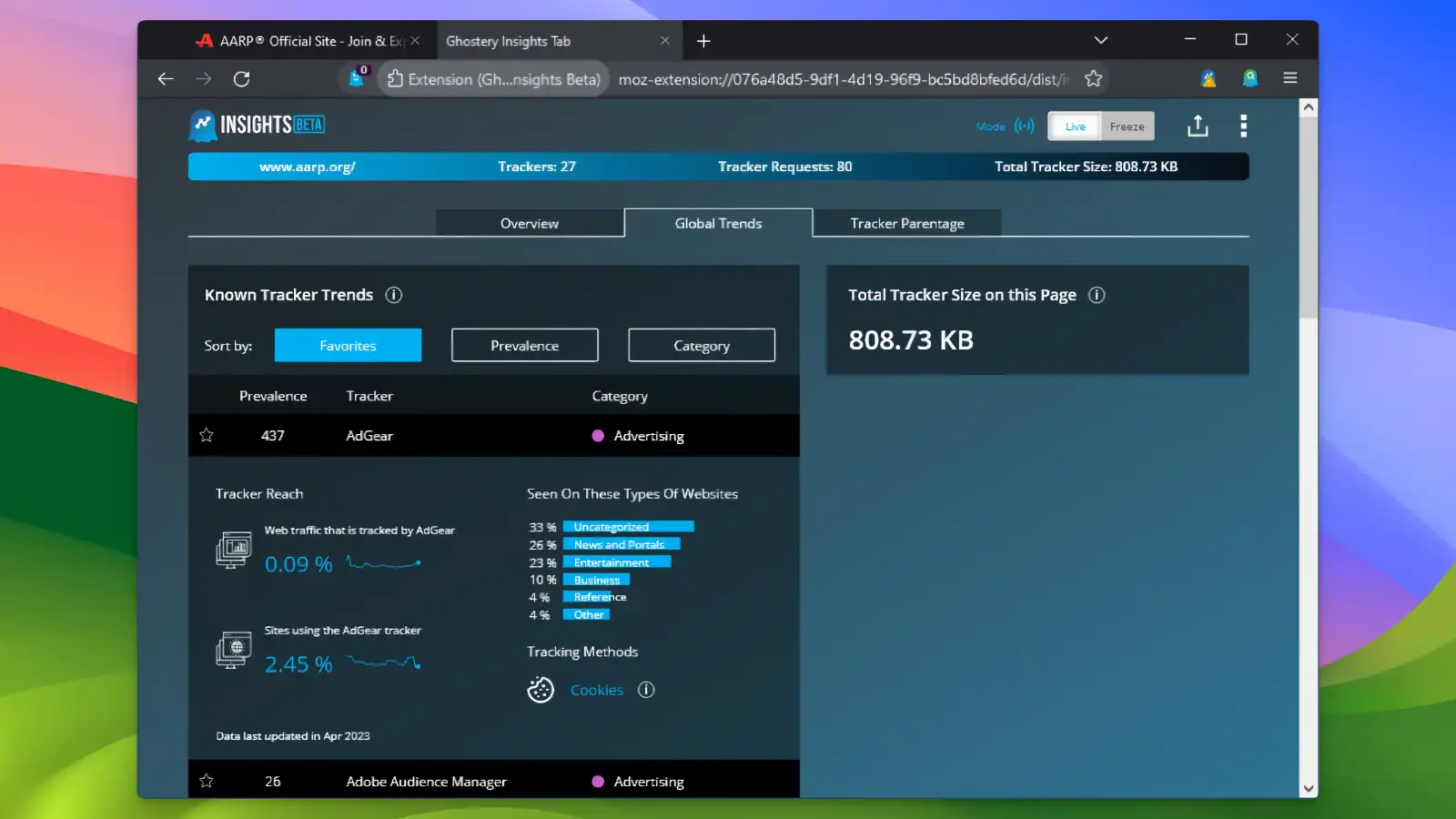The image size is (1456, 819).
Task: Click the Cookies link under Tracking Methods
Action: click(x=596, y=690)
